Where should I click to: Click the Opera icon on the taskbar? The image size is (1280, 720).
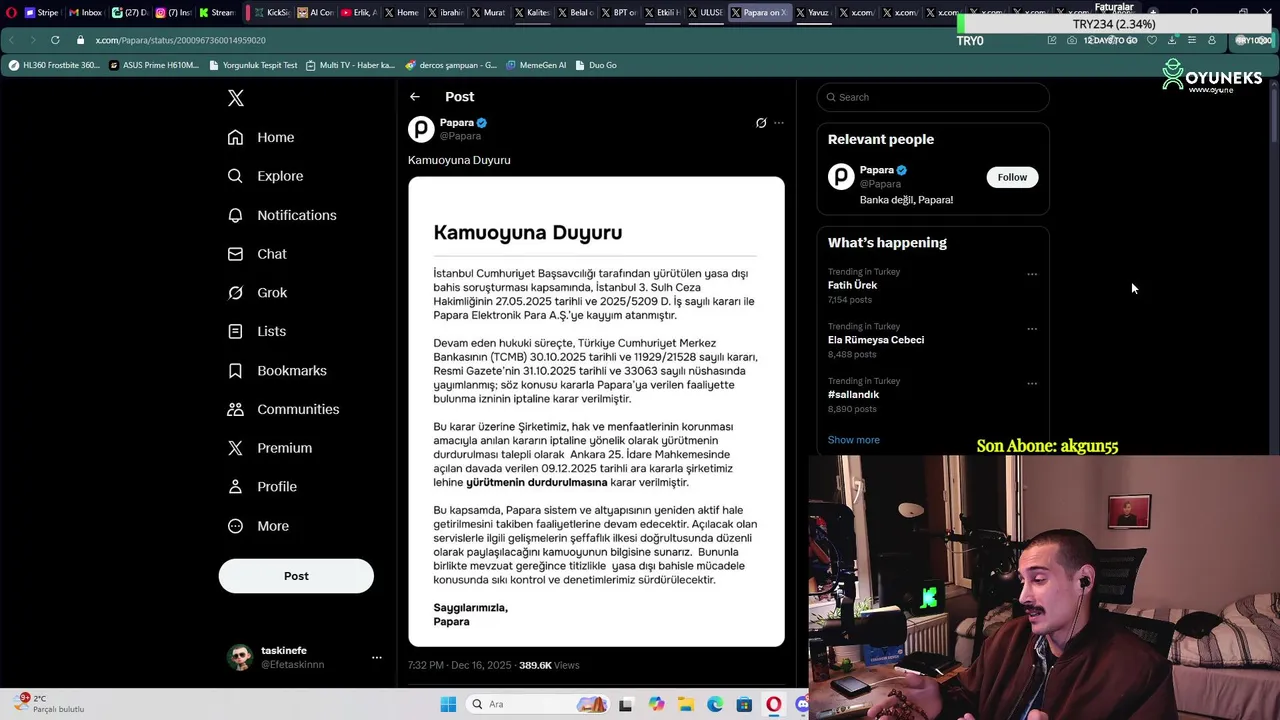click(774, 704)
